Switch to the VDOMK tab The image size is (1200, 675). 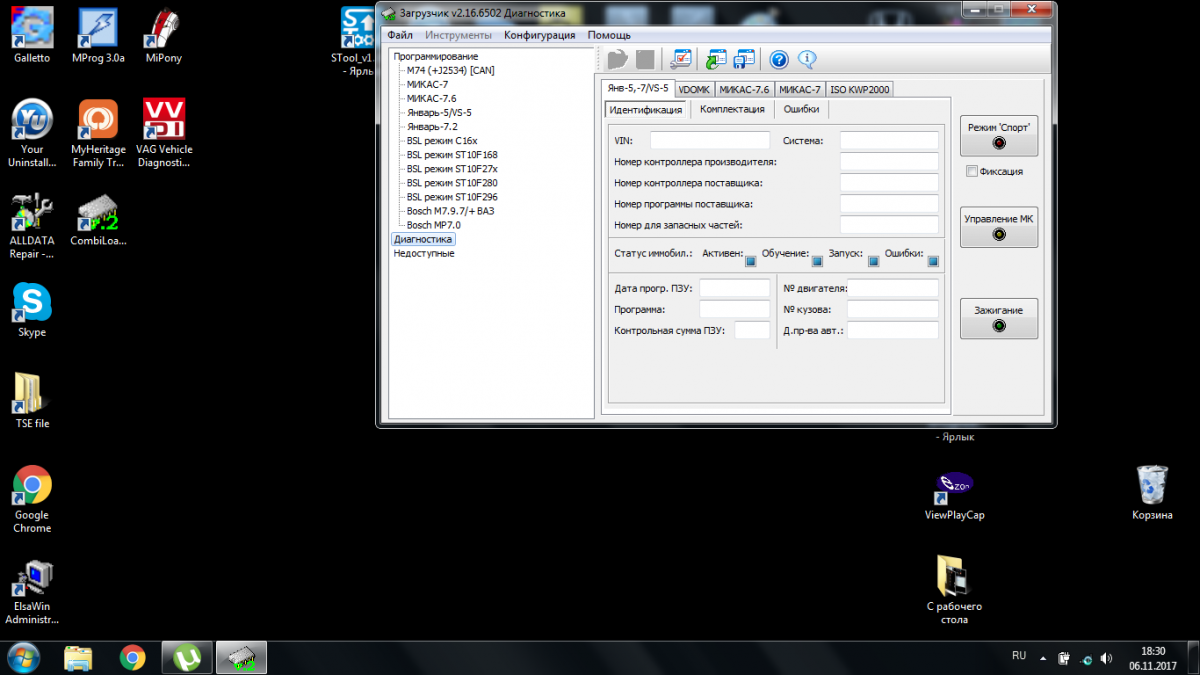(694, 90)
